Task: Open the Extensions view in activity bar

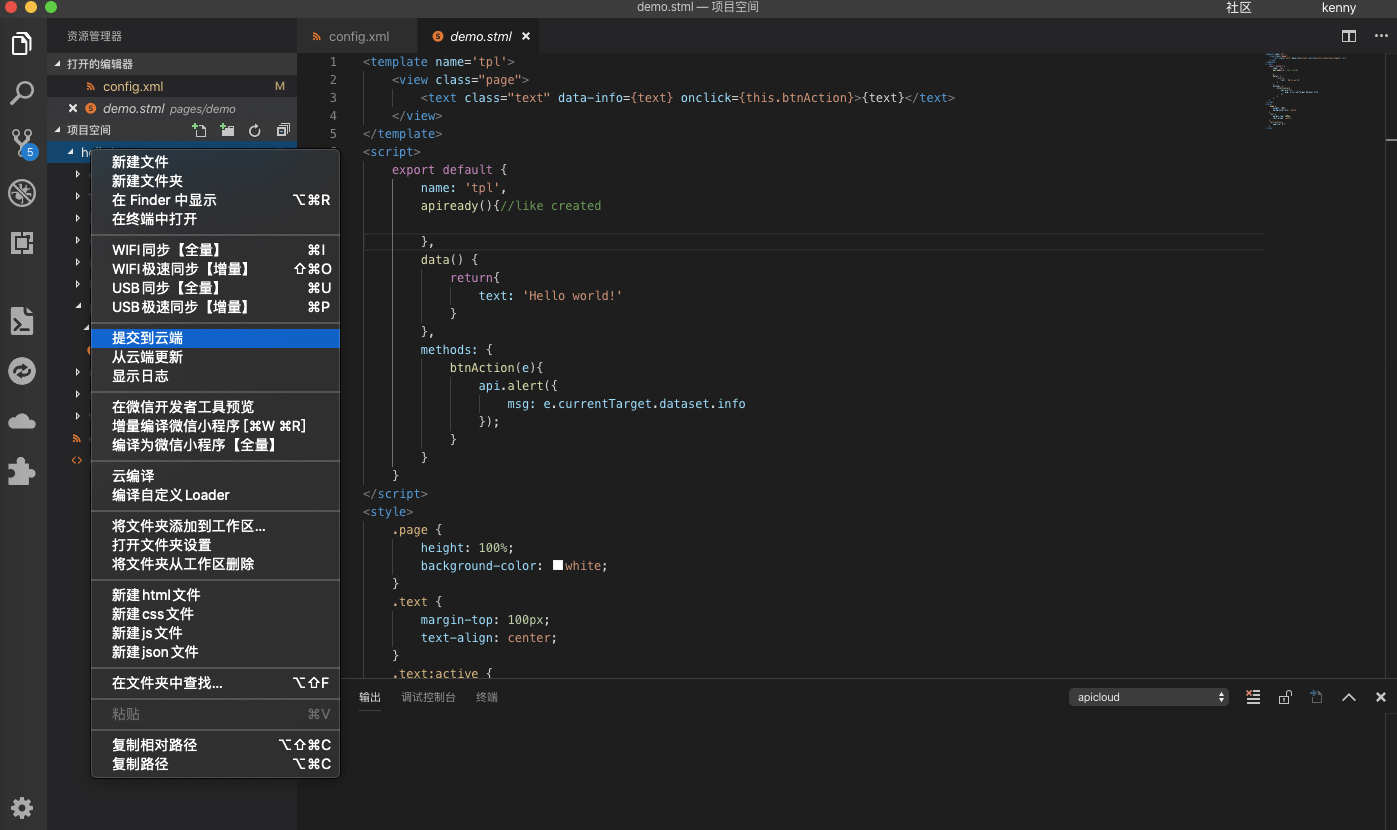Action: pyautogui.click(x=22, y=243)
